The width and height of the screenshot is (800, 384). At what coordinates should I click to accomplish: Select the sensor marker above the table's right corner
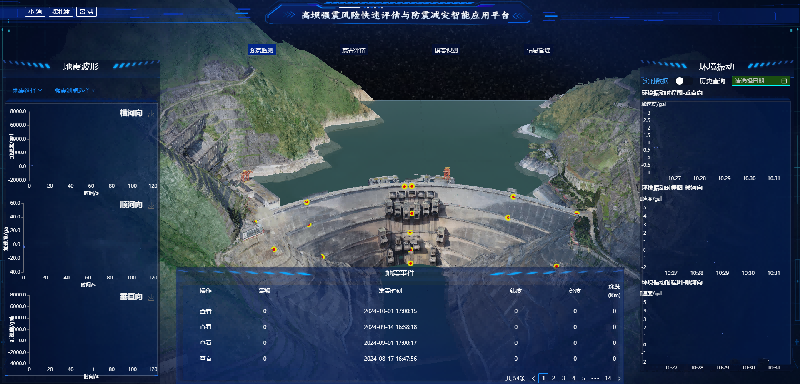[x=556, y=266]
